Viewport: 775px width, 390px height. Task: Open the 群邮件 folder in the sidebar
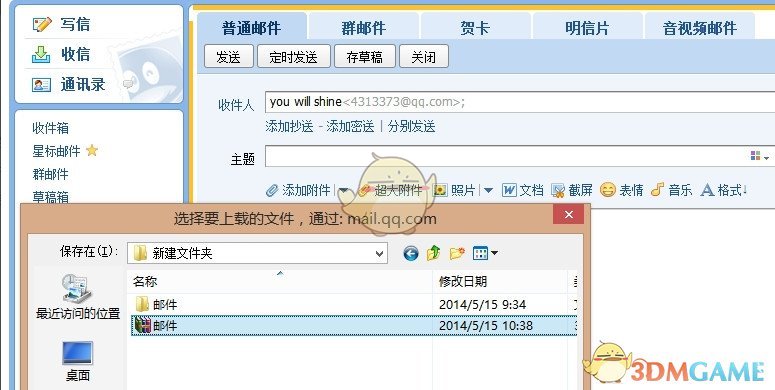point(50,174)
